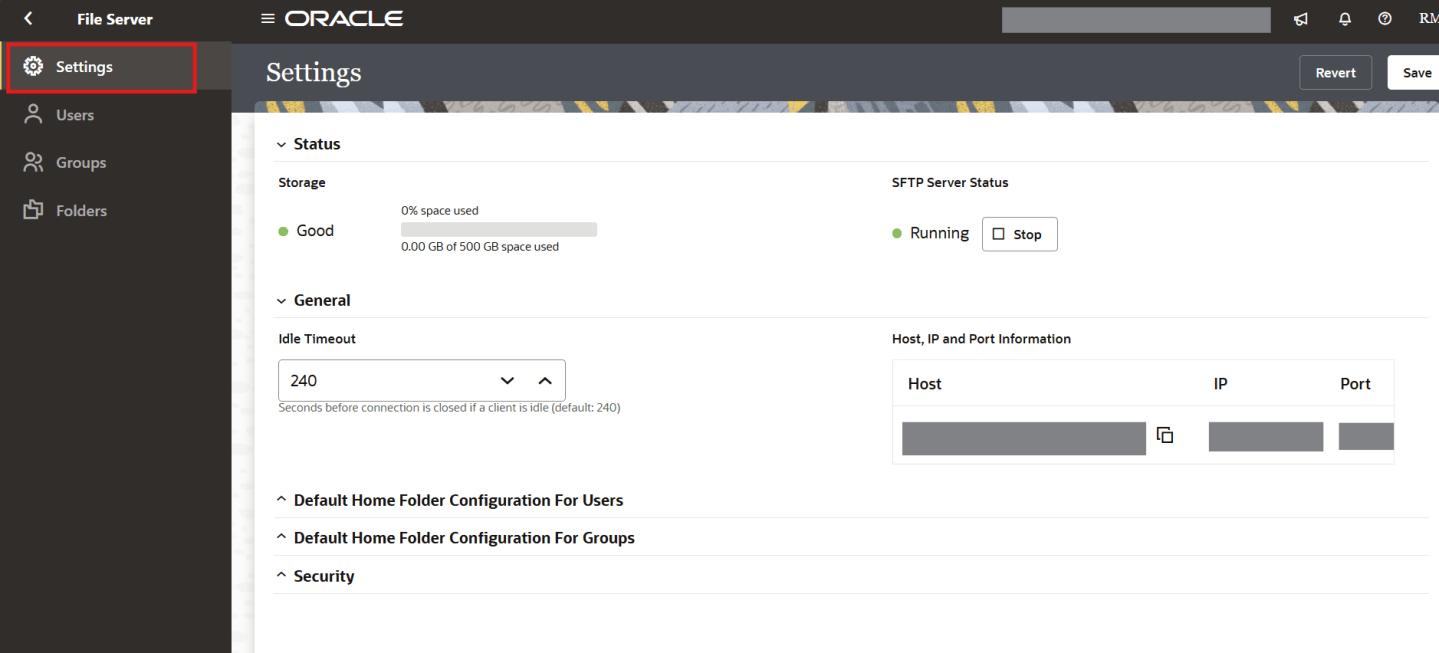Open Folders in the sidebar
The image size is (1439, 653).
point(80,211)
